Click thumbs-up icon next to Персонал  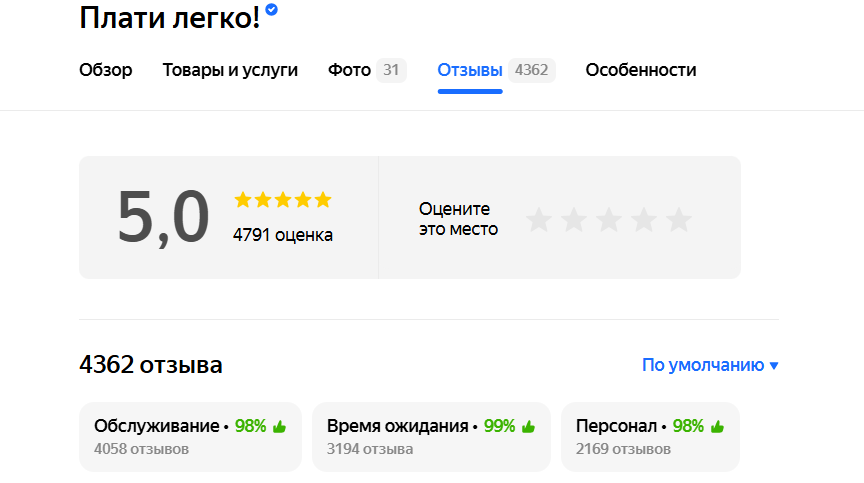click(x=717, y=427)
